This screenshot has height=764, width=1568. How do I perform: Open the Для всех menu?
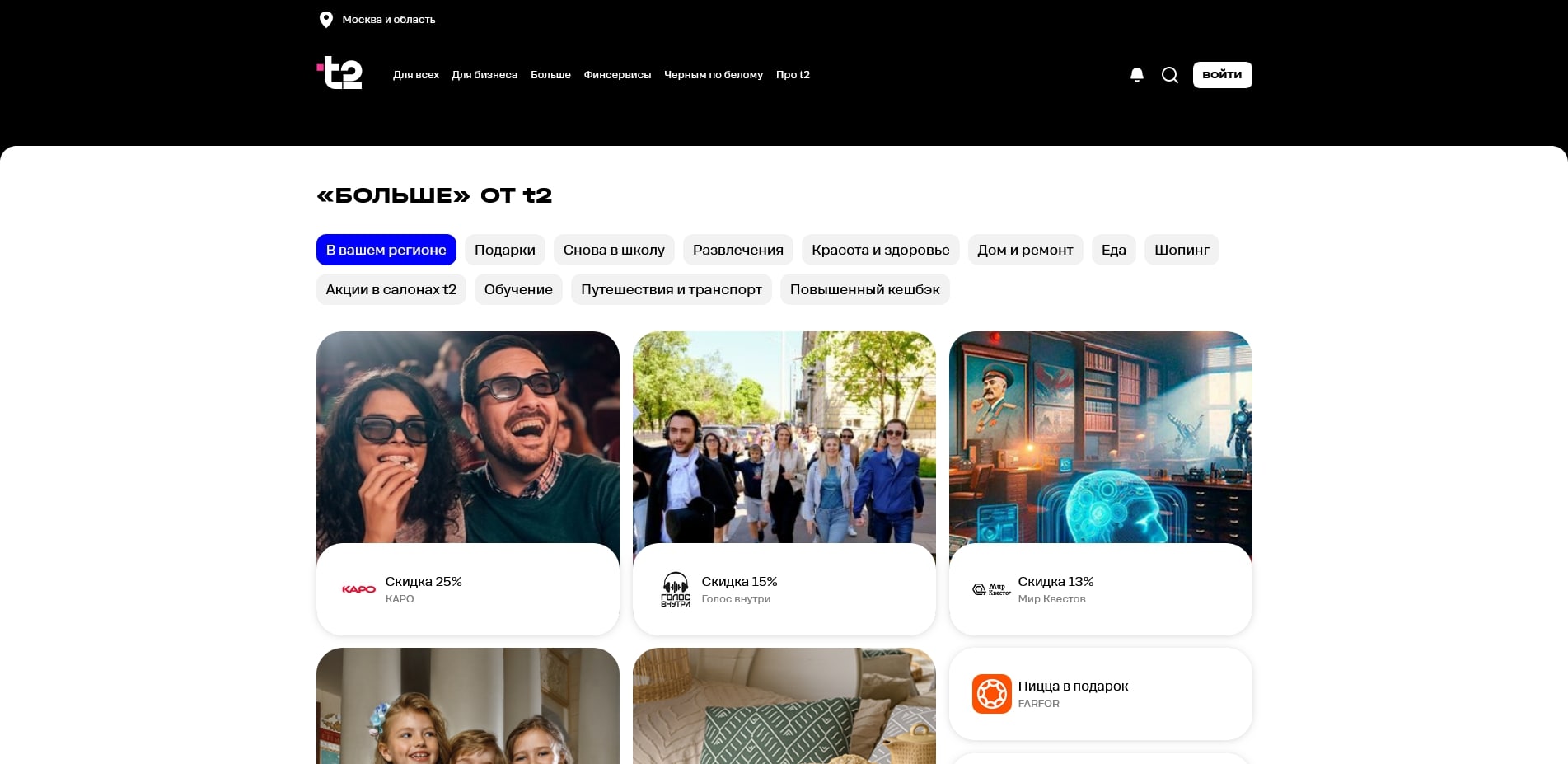pos(415,75)
